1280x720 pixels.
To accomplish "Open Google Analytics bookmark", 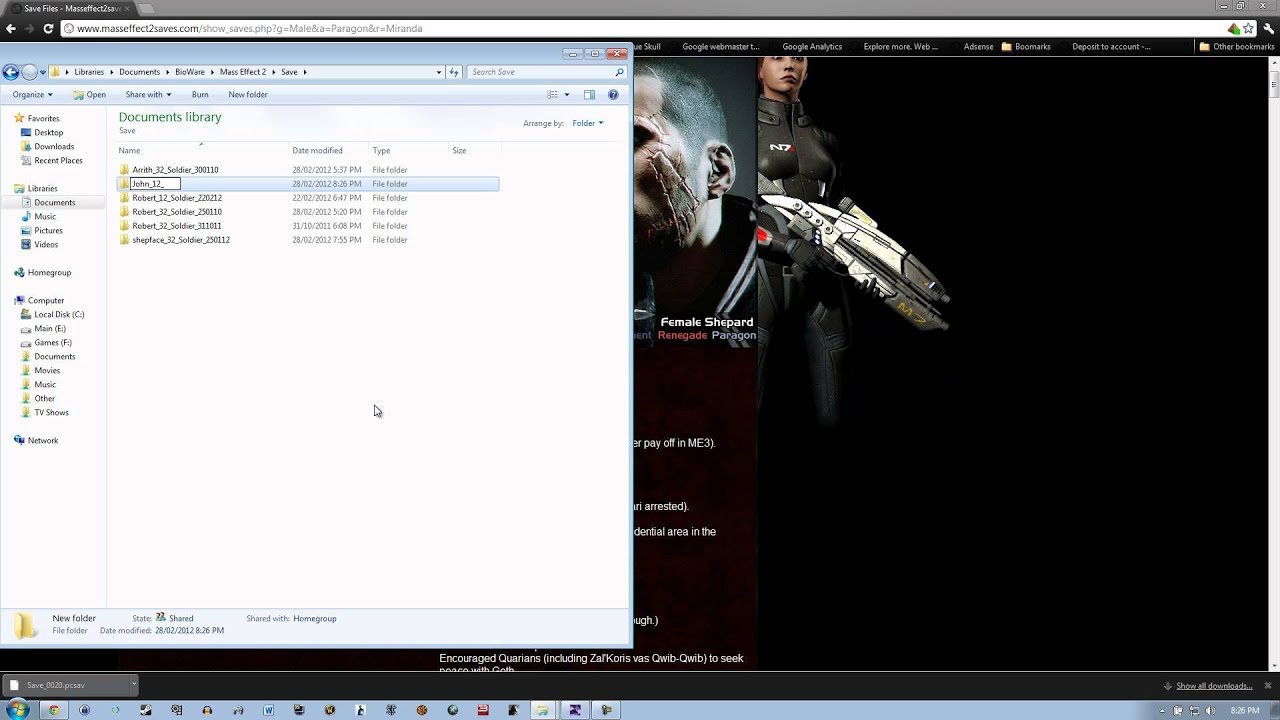I will click(x=811, y=47).
